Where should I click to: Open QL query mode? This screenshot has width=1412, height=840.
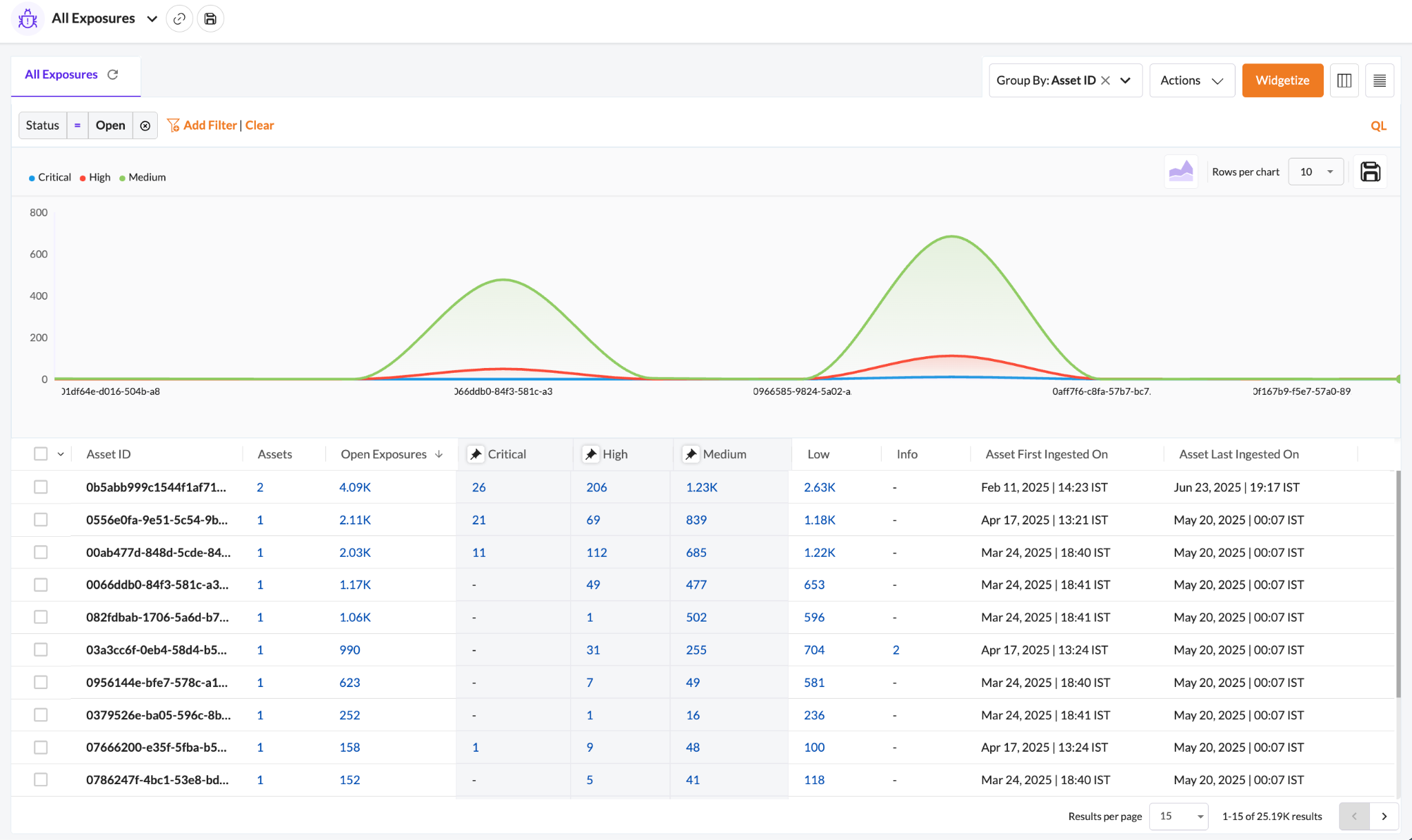(x=1378, y=125)
